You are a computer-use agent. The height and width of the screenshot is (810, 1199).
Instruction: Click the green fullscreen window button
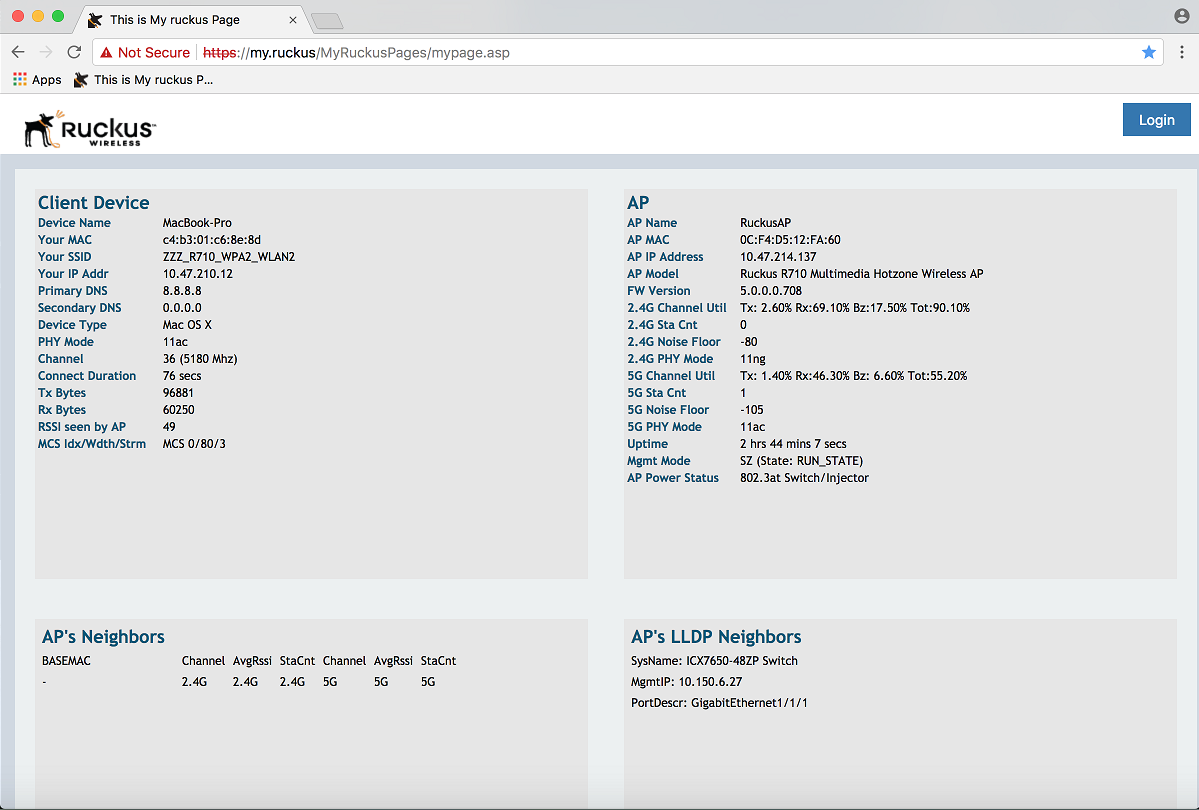tap(58, 16)
